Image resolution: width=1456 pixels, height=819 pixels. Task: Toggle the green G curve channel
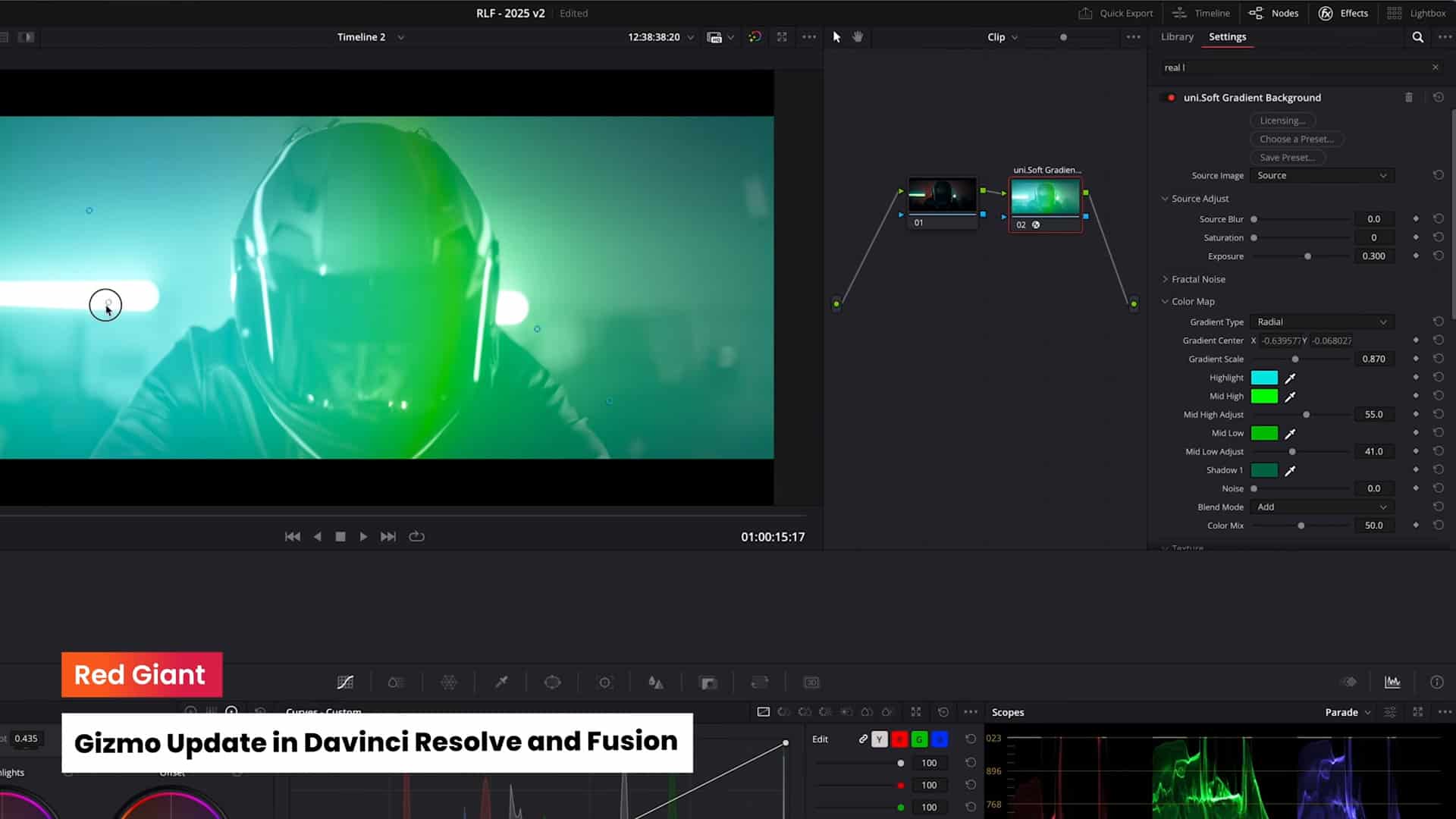pyautogui.click(x=919, y=739)
